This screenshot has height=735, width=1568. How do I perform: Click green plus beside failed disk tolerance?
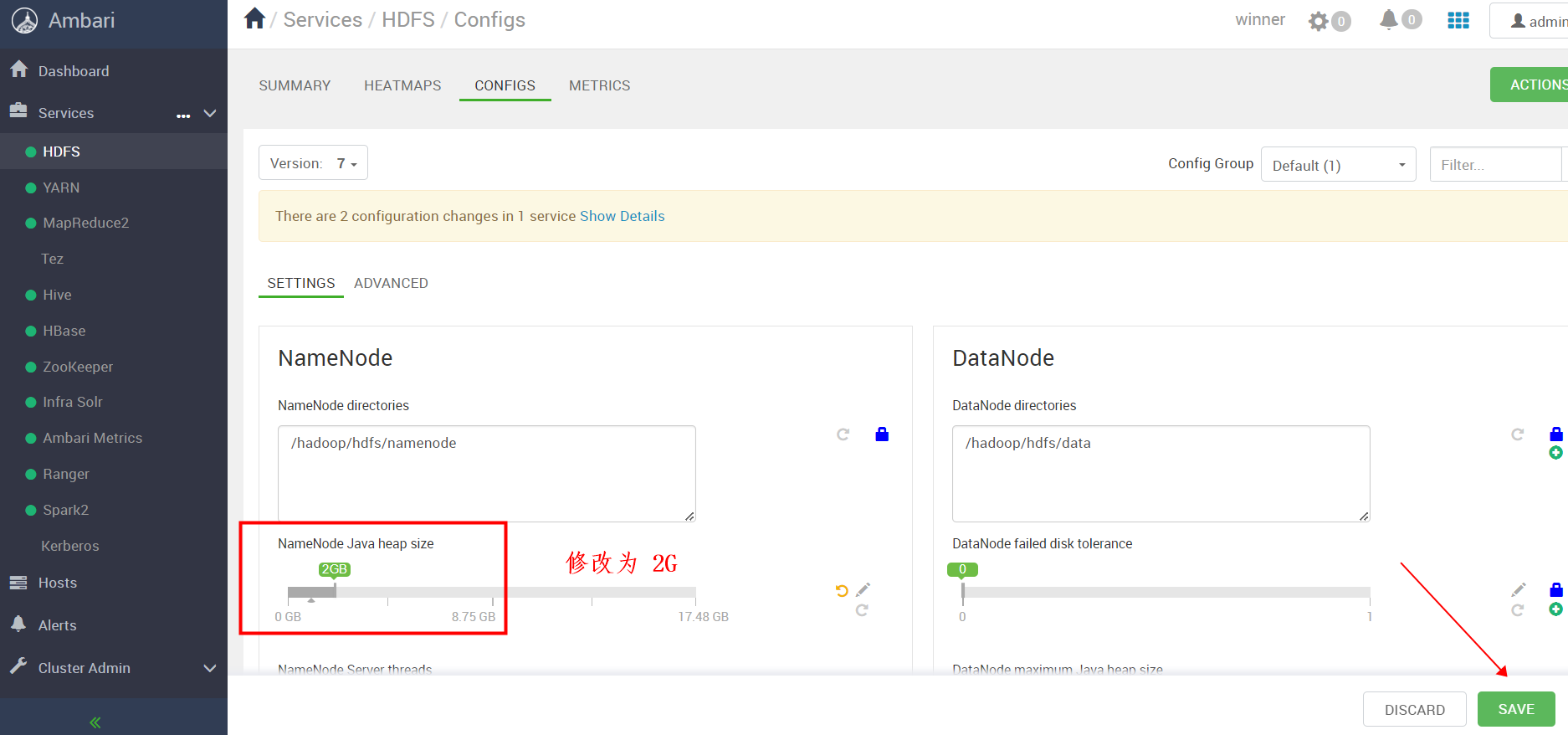(1555, 609)
